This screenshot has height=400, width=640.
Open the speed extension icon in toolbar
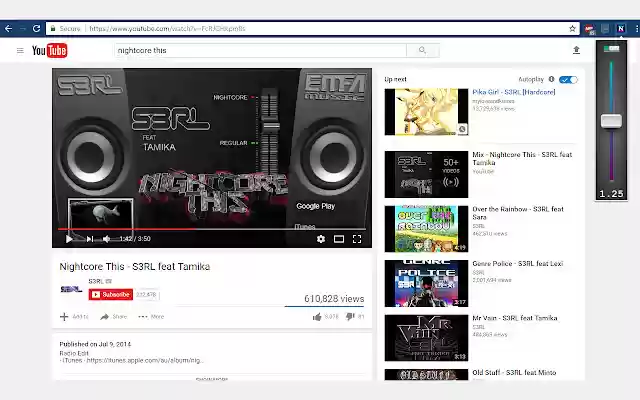[621, 29]
